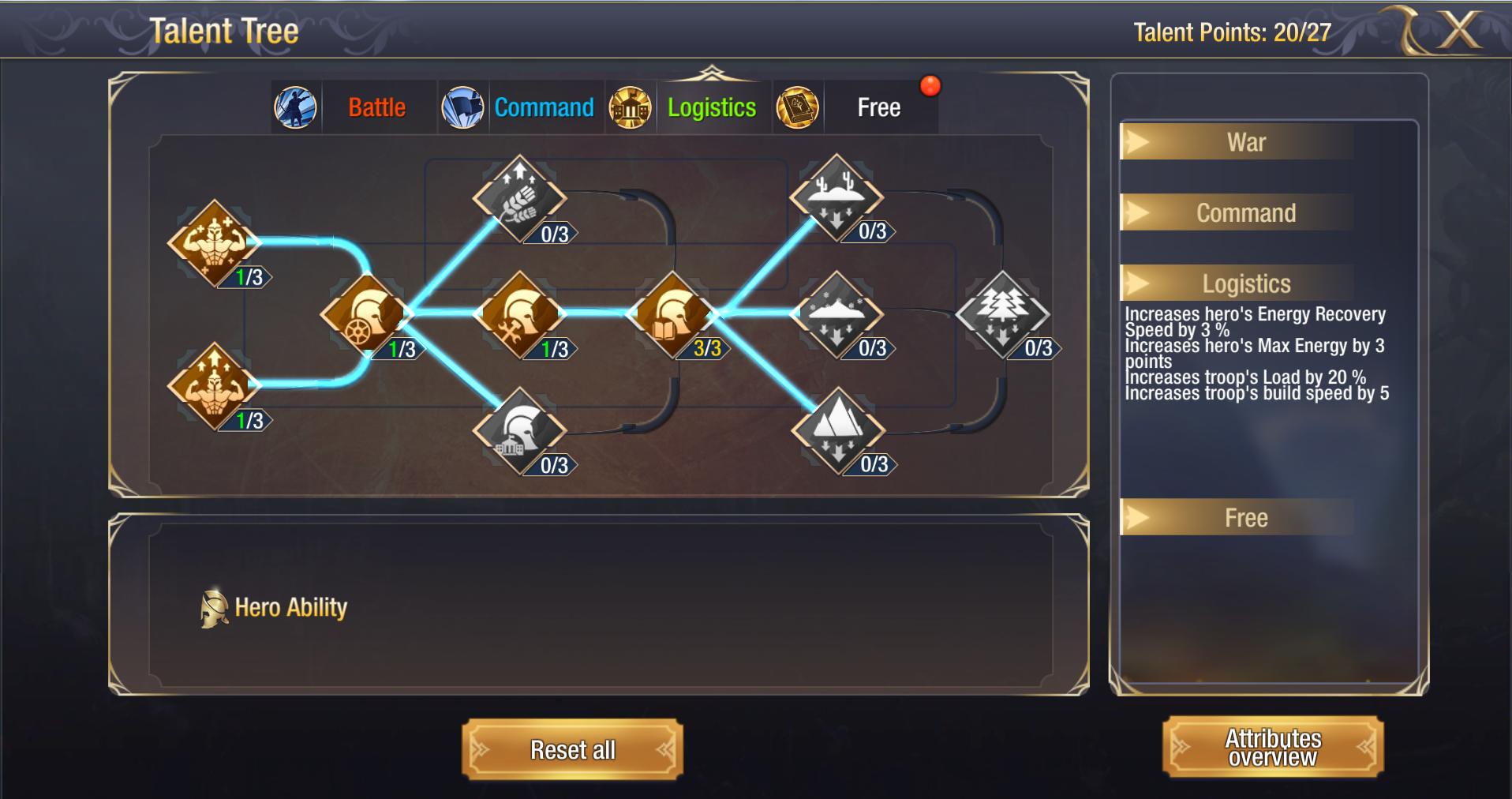Select the helmet with building talent node

[x=520, y=430]
